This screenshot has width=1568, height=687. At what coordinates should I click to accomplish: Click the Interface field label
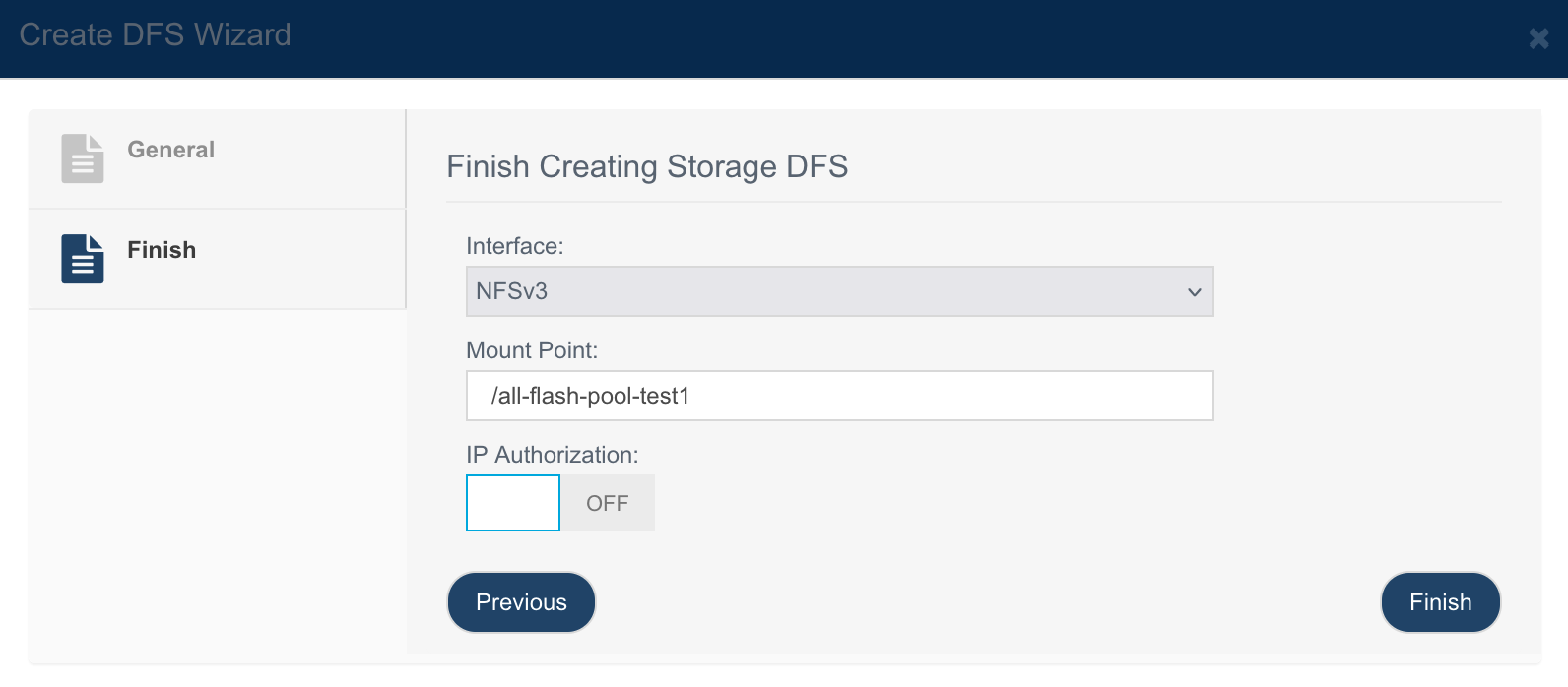(514, 246)
